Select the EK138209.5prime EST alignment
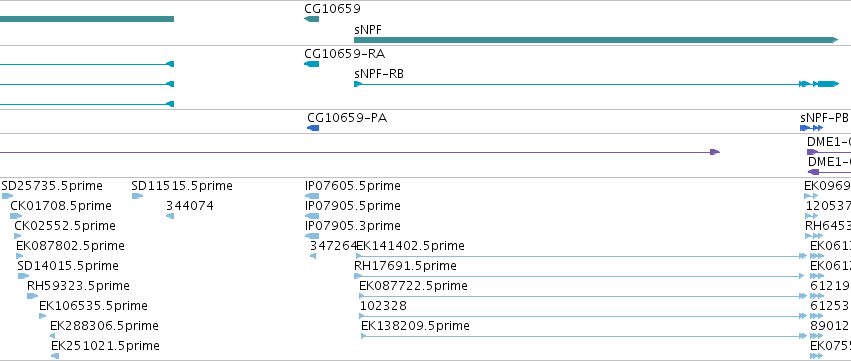The width and height of the screenshot is (851, 361). [584, 336]
